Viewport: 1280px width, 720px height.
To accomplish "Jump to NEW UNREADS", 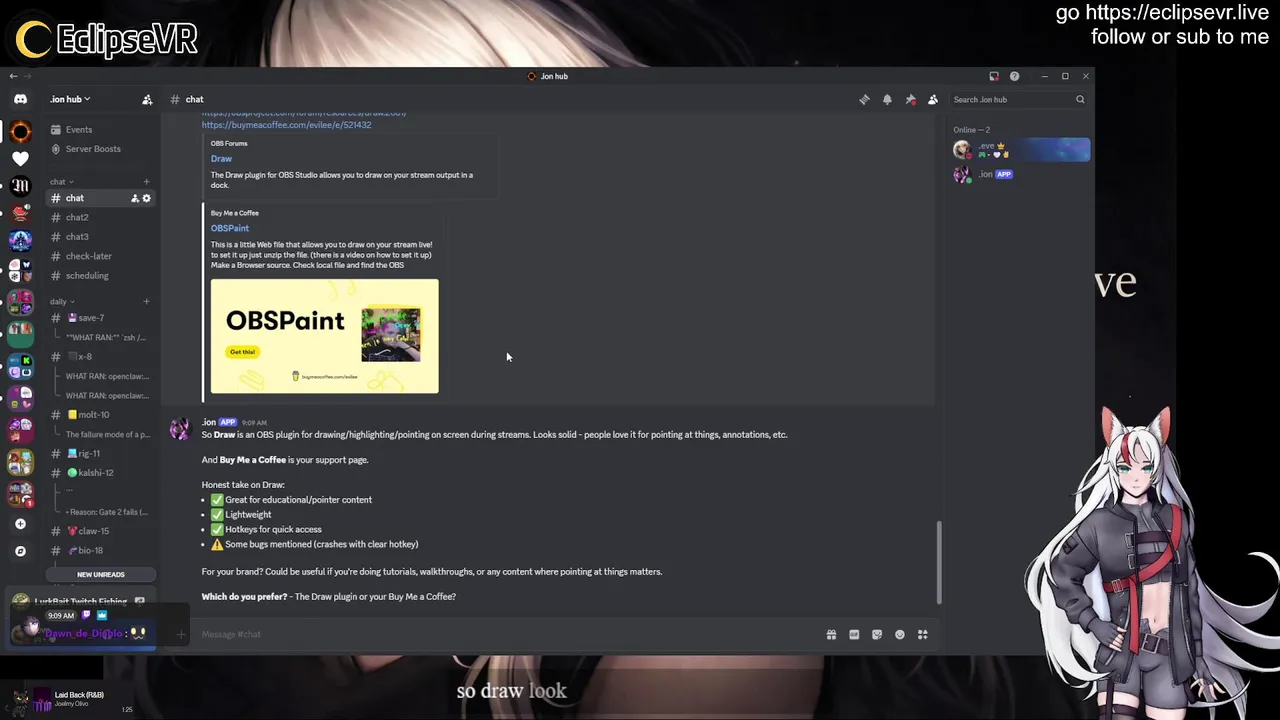I will [100, 575].
